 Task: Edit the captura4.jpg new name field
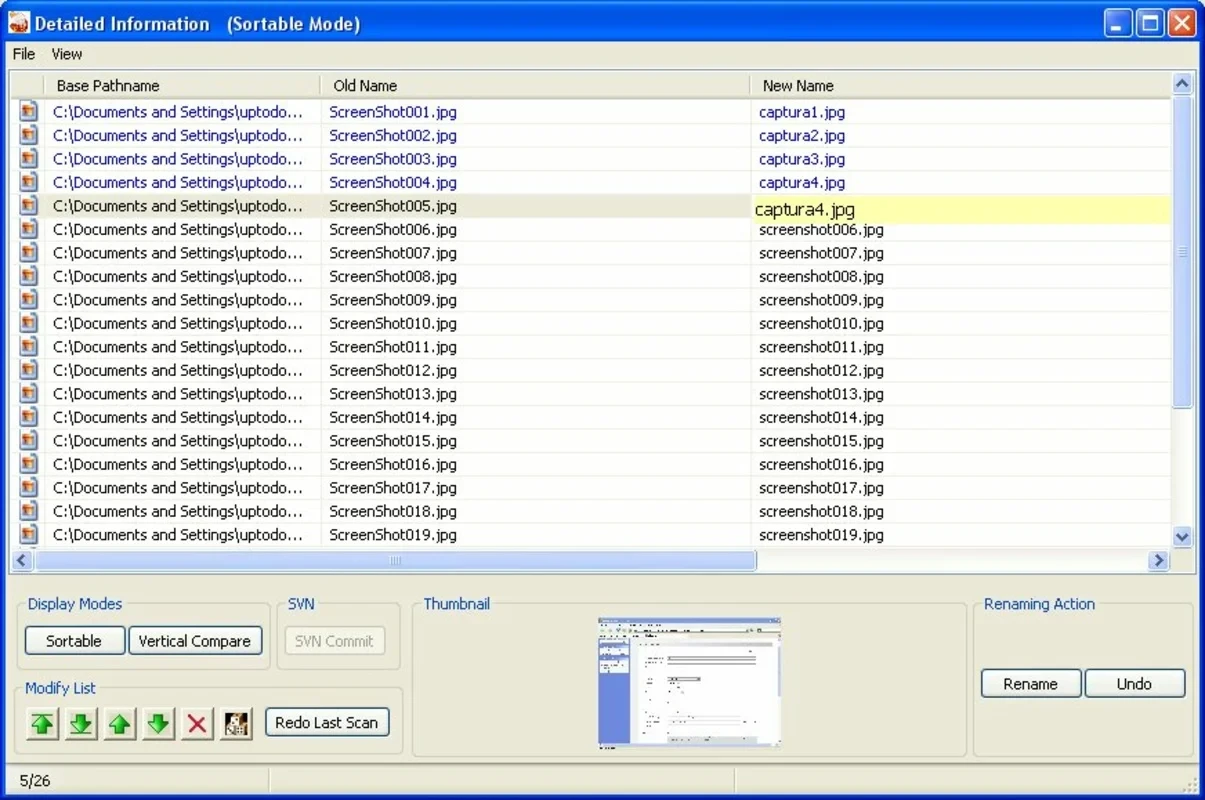click(958, 209)
